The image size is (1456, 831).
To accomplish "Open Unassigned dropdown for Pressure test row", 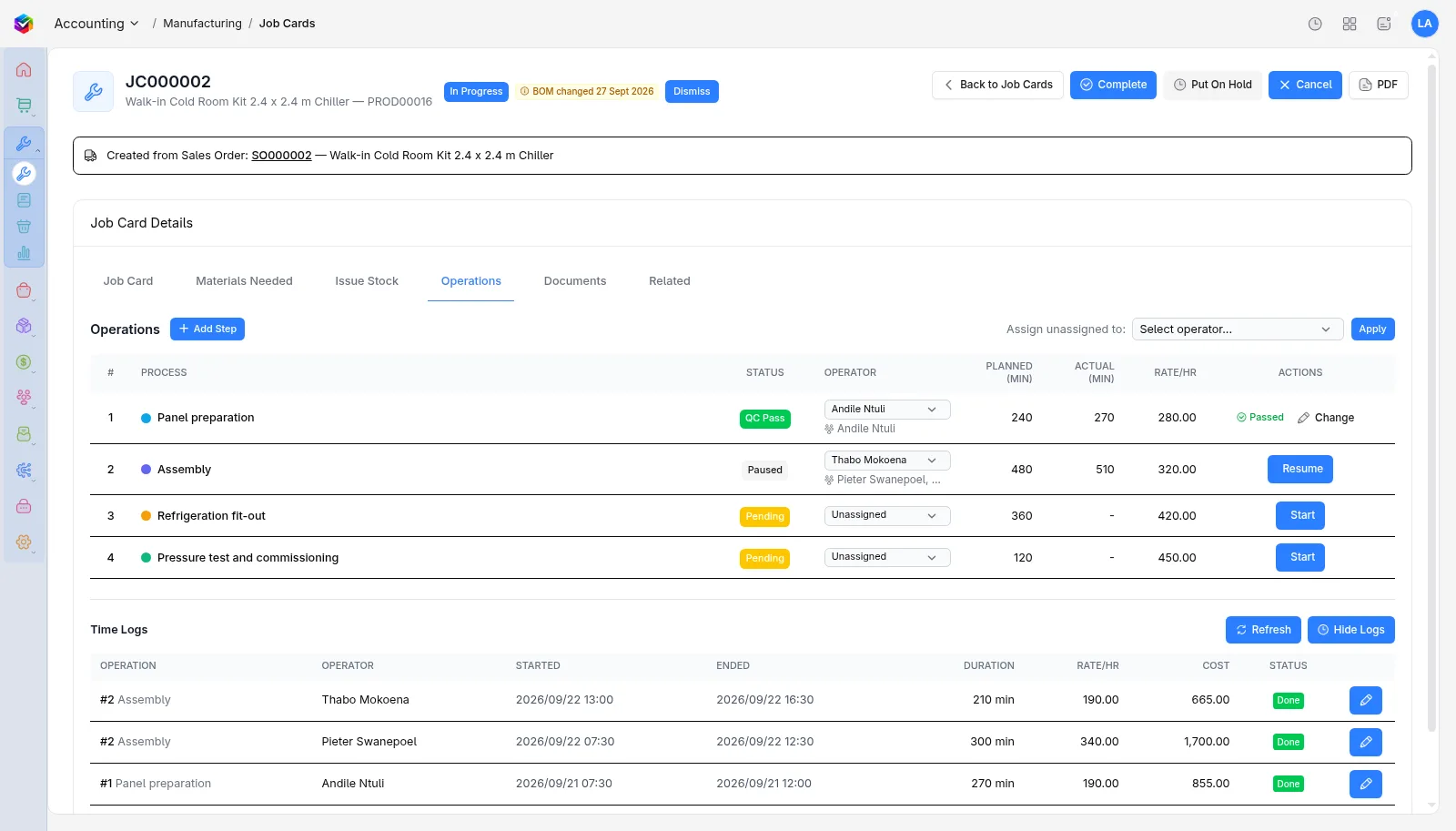I will 887,557.
